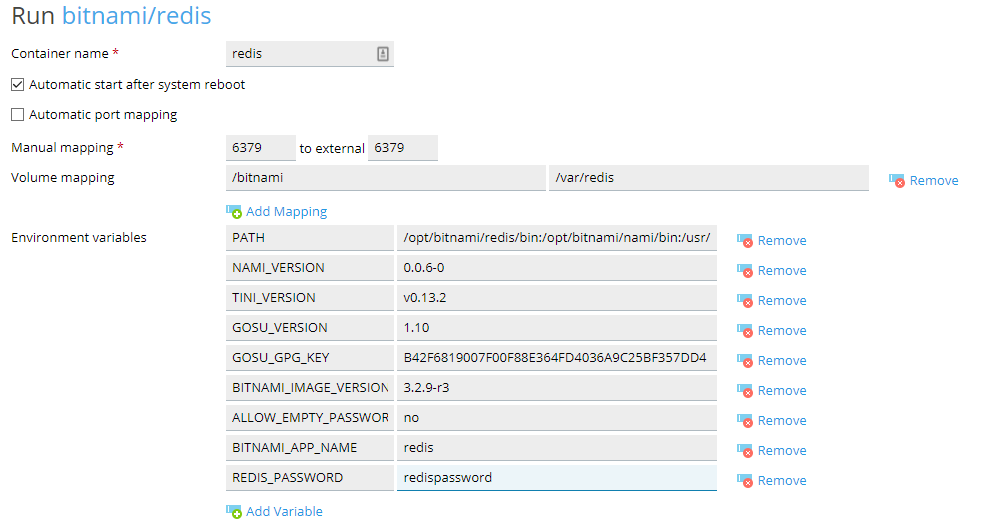Click the 'Automatic start after system reboot' label
The height and width of the screenshot is (526, 993).
tap(137, 85)
